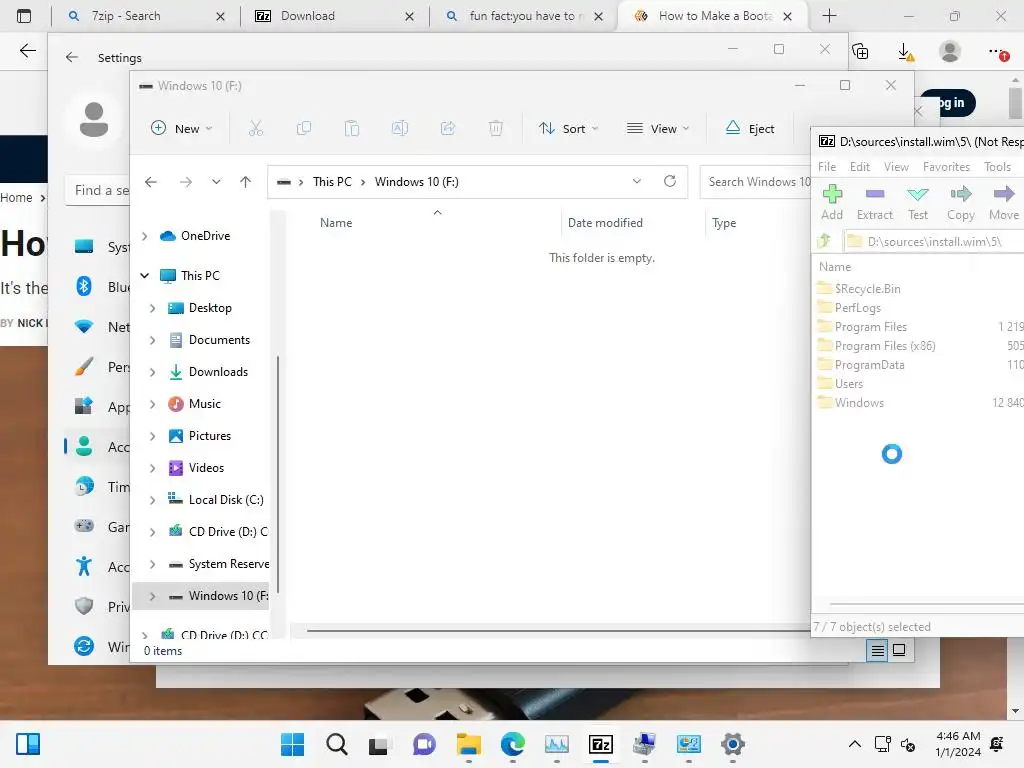Image resolution: width=1024 pixels, height=768 pixels.
Task: Click the Delete trash icon in Explorer
Action: [x=496, y=129]
